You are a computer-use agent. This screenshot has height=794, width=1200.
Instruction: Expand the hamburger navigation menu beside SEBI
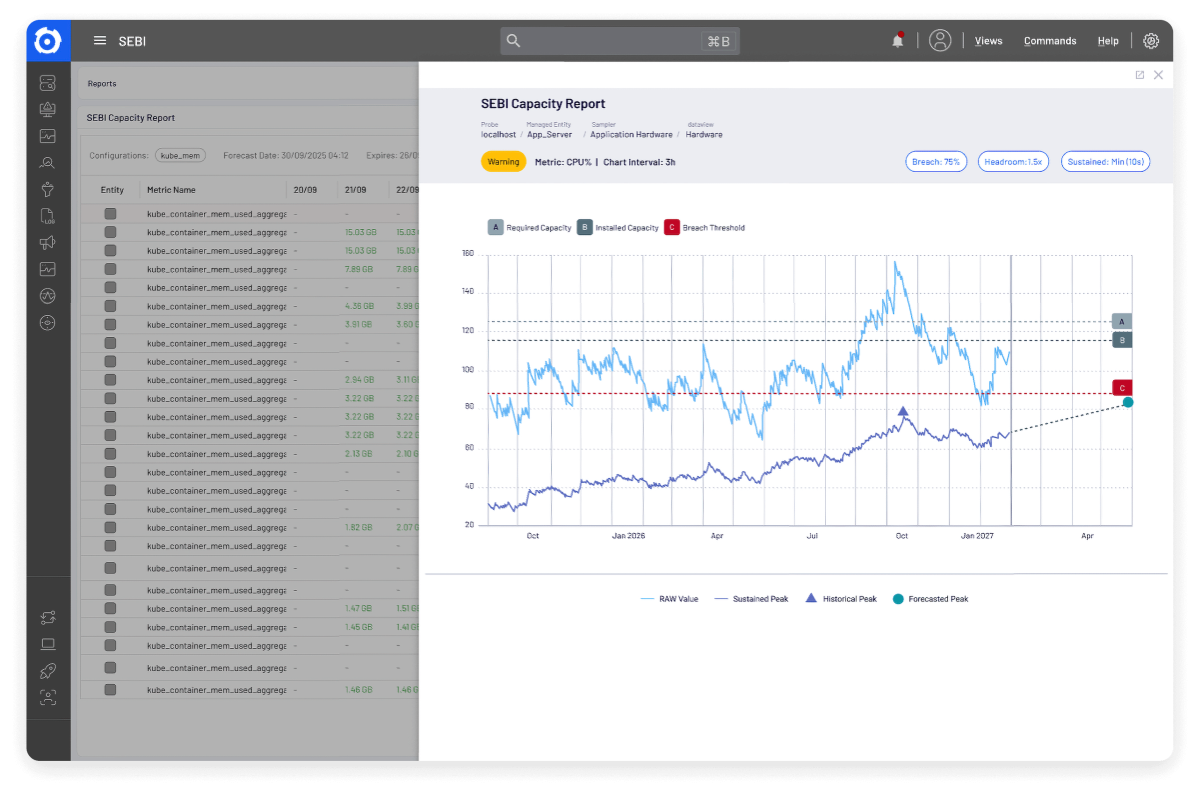[x=99, y=40]
